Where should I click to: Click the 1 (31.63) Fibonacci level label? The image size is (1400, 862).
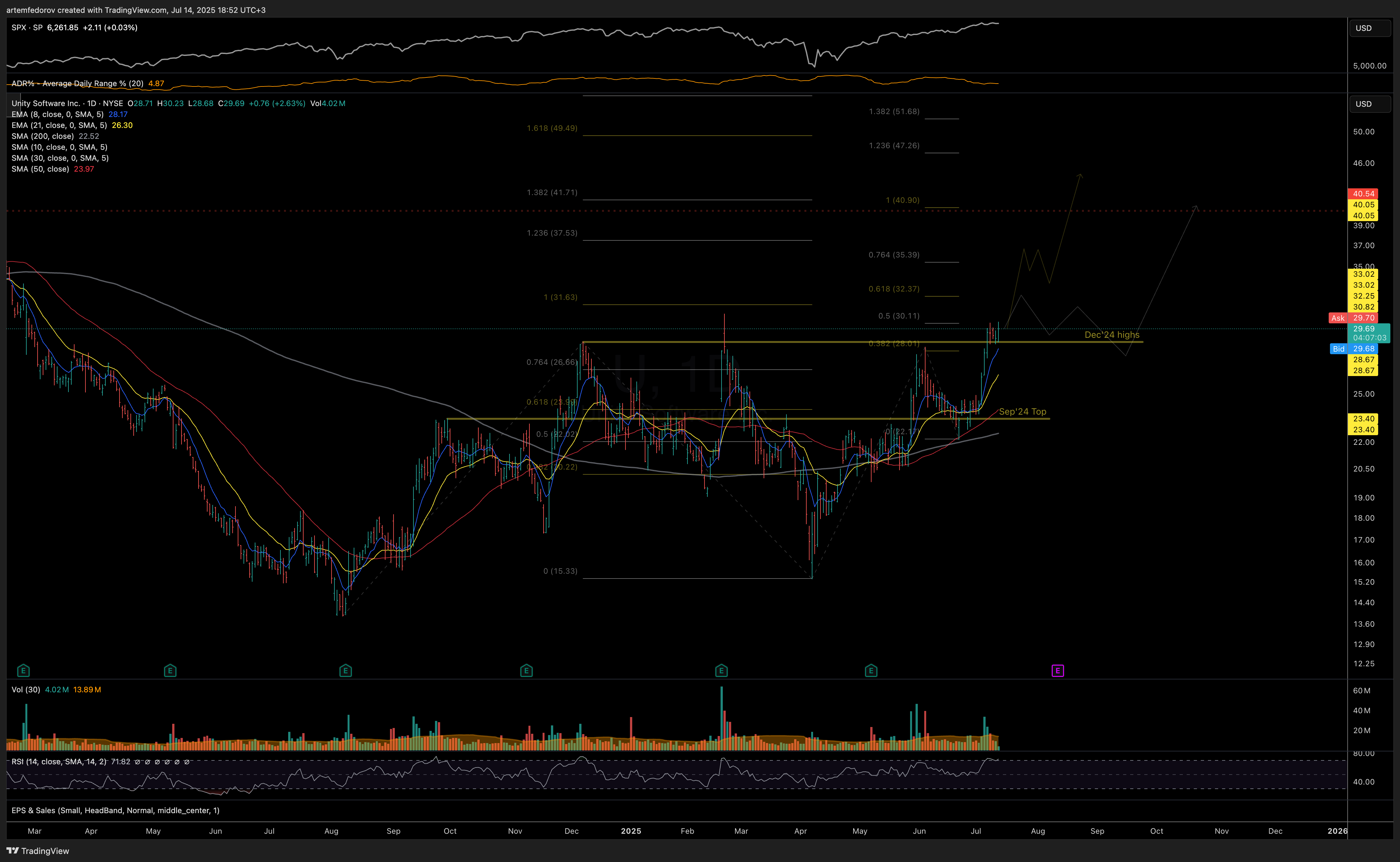click(x=560, y=297)
